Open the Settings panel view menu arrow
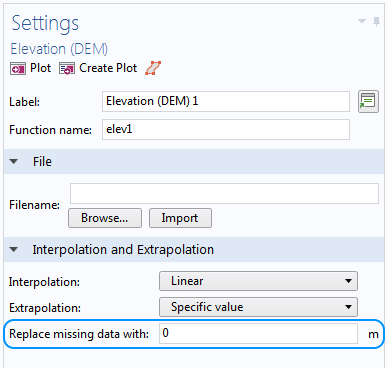Image resolution: width=387 pixels, height=368 pixels. click(x=362, y=21)
